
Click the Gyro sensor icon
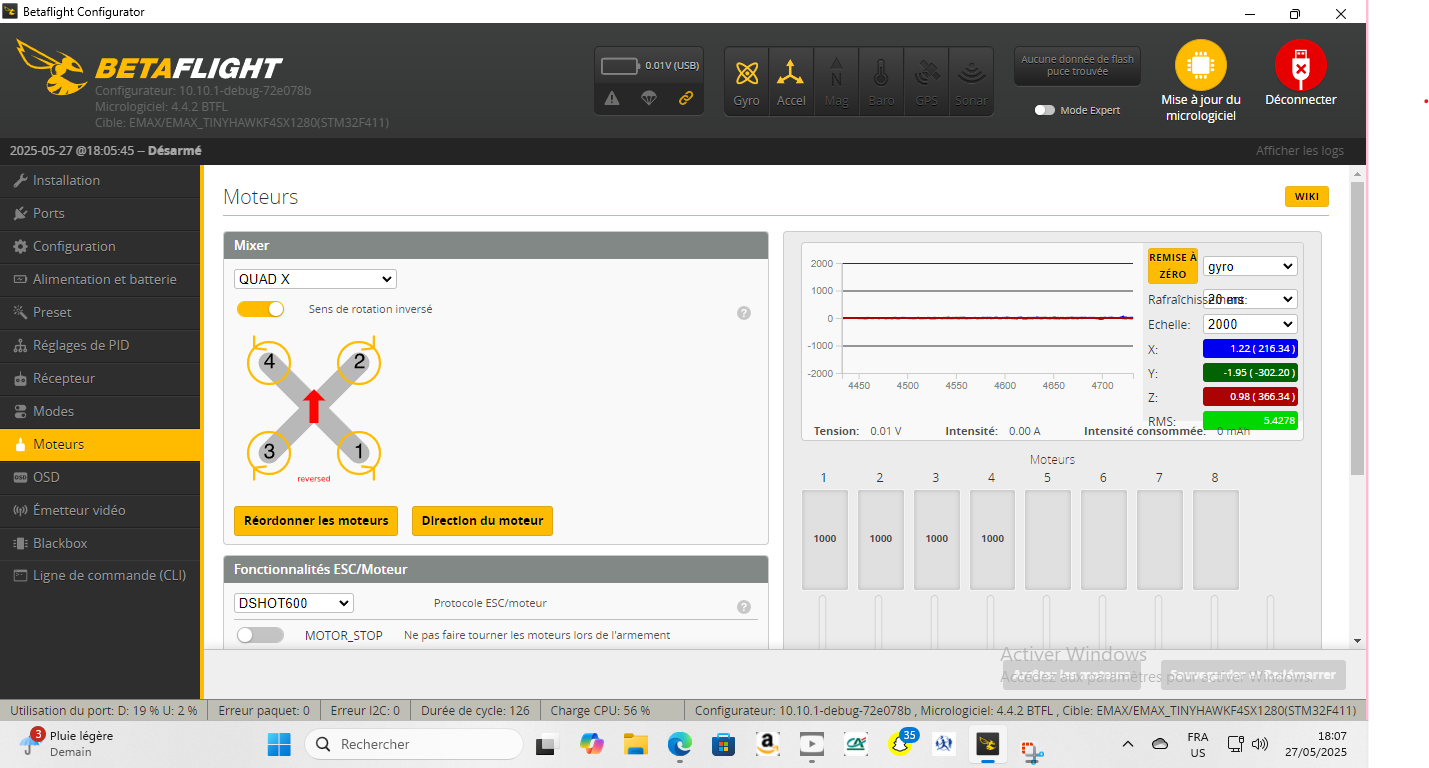(x=746, y=81)
